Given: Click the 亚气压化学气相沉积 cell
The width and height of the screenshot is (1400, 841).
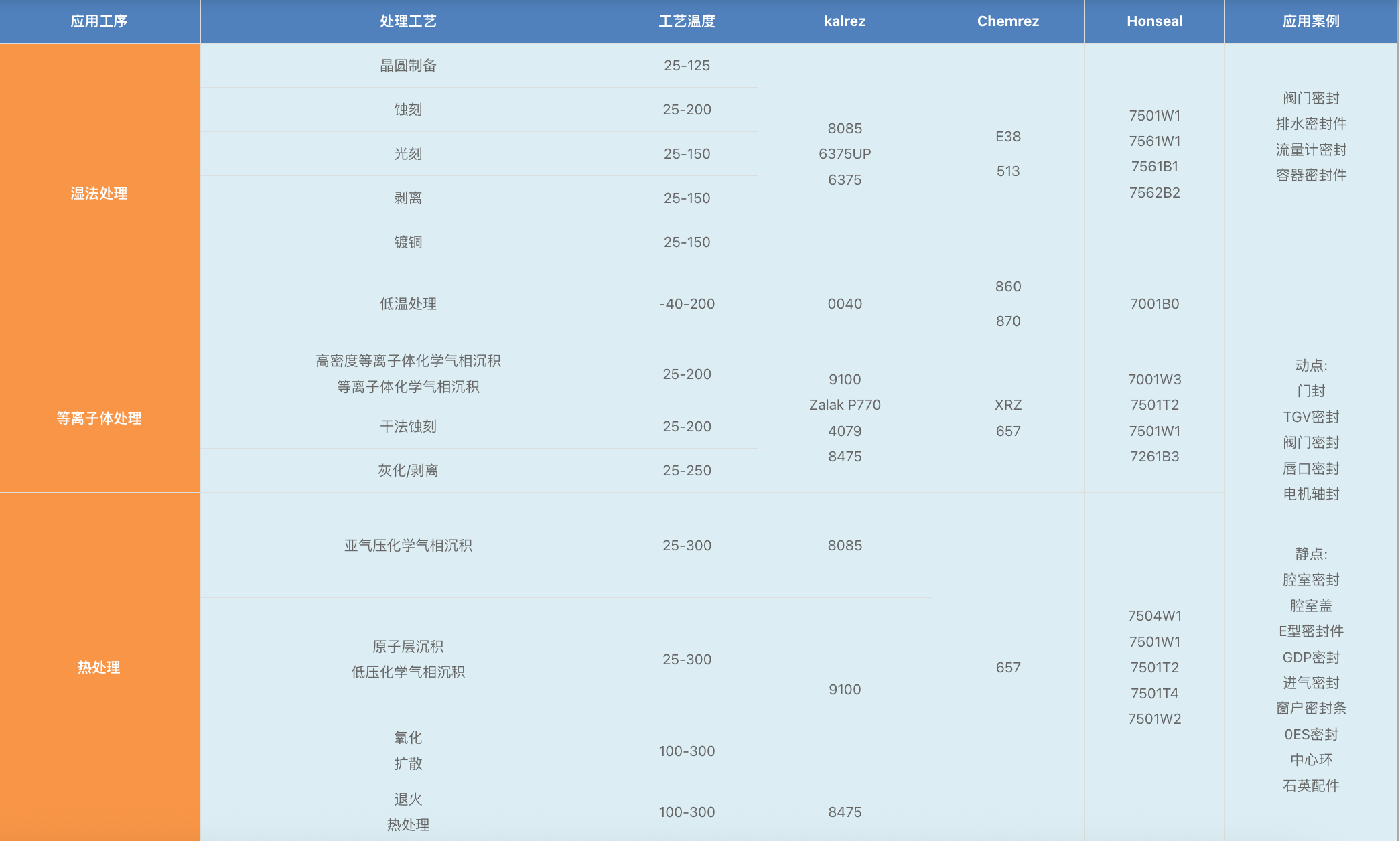Looking at the screenshot, I should [x=408, y=546].
